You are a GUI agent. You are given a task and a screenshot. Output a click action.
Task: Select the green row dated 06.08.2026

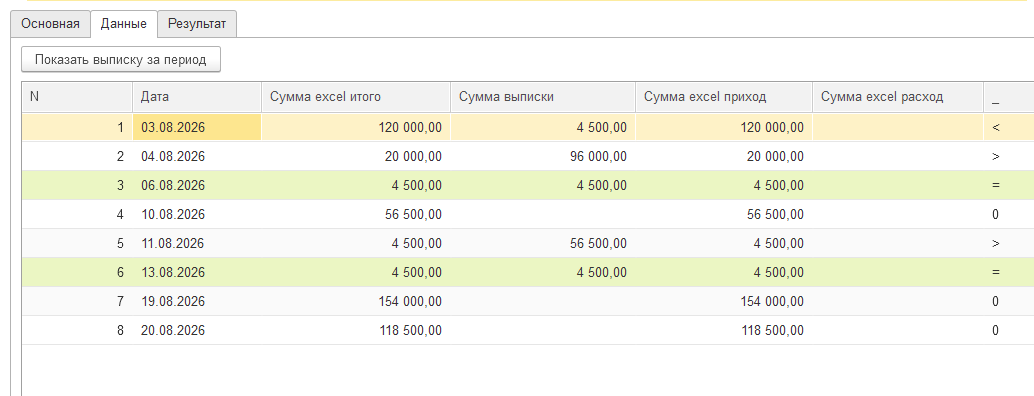click(528, 185)
